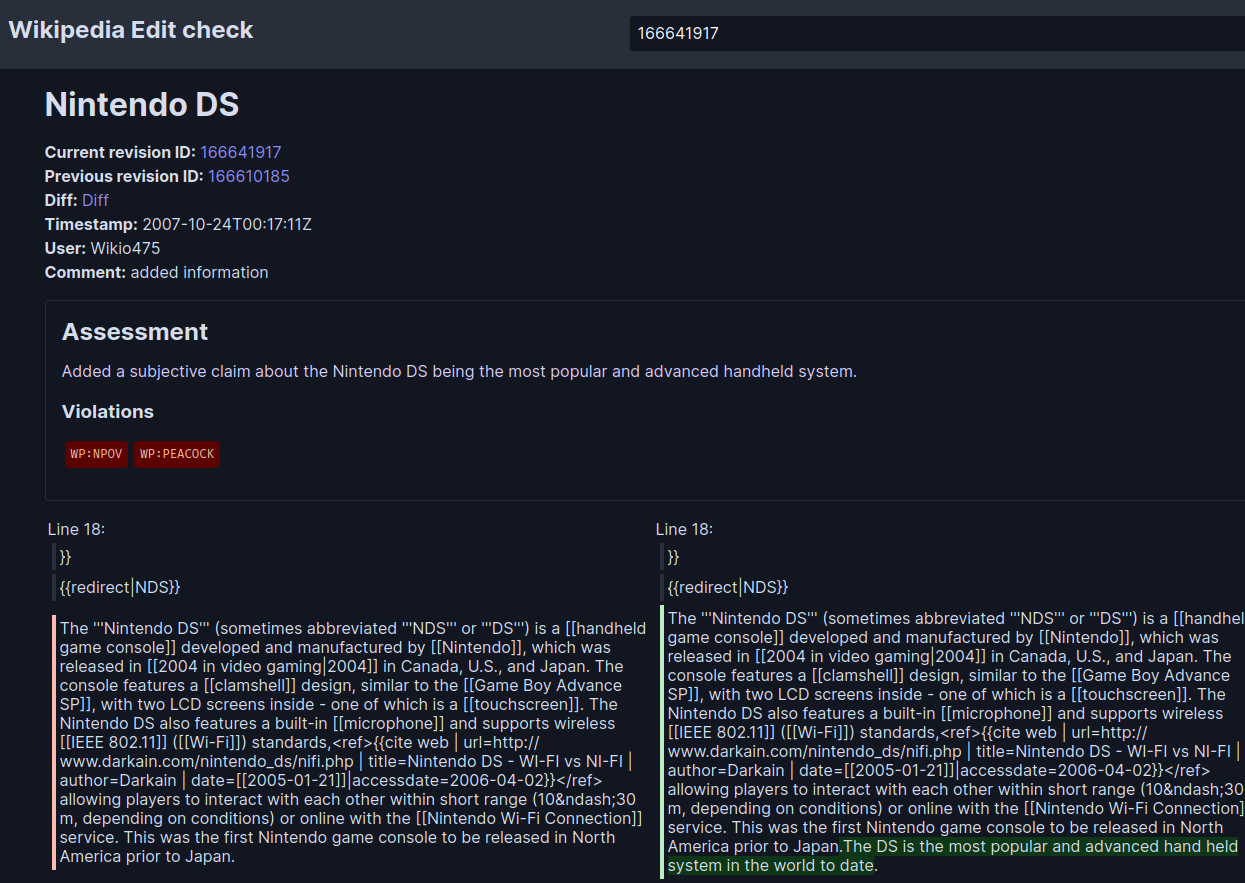Select the WP:NPOV violation tag
Screen dimensions: 1245x883
click(96, 454)
